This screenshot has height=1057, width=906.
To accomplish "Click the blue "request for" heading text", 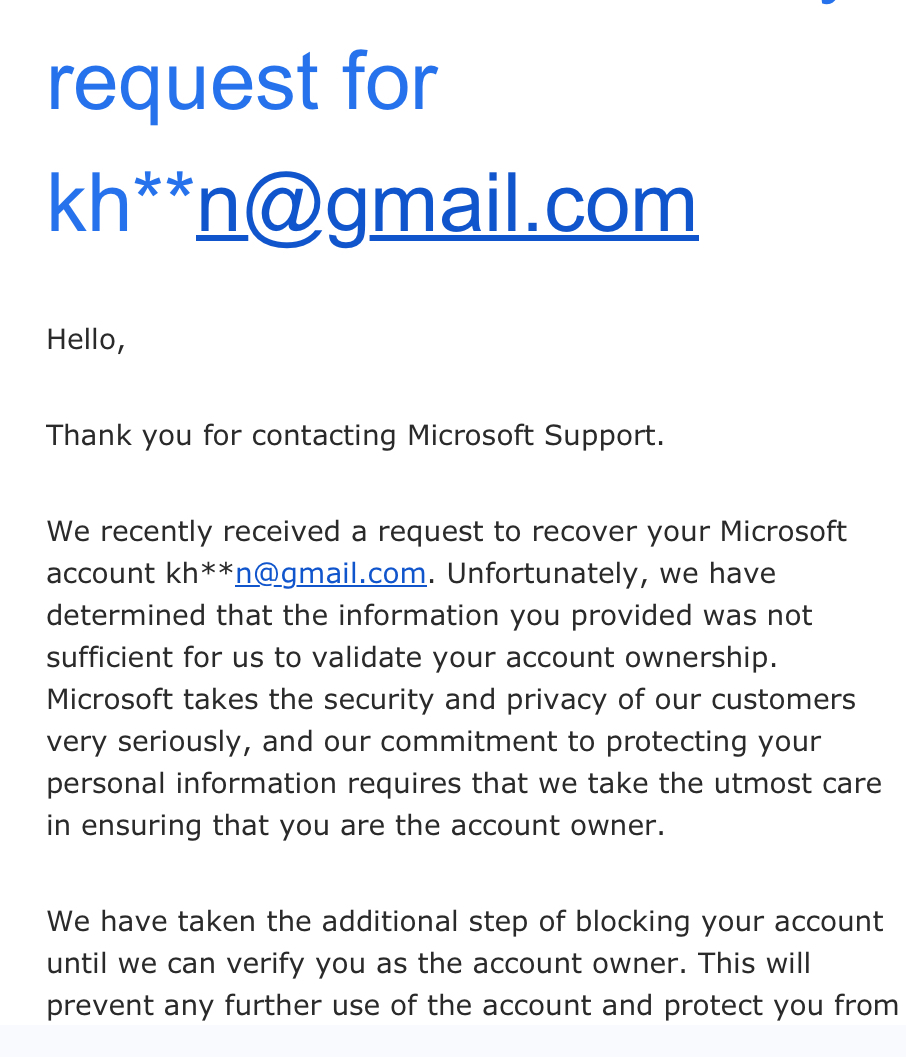I will [242, 81].
